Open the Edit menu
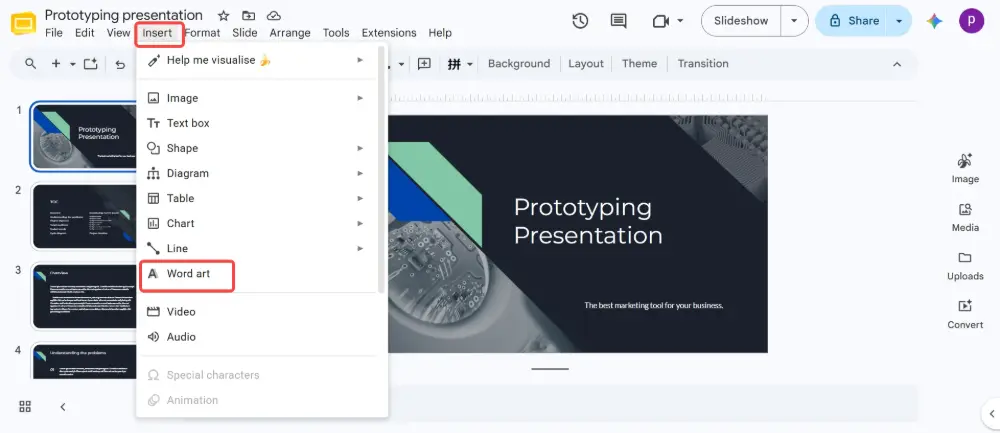Image resolution: width=1000 pixels, height=433 pixels. click(x=85, y=33)
